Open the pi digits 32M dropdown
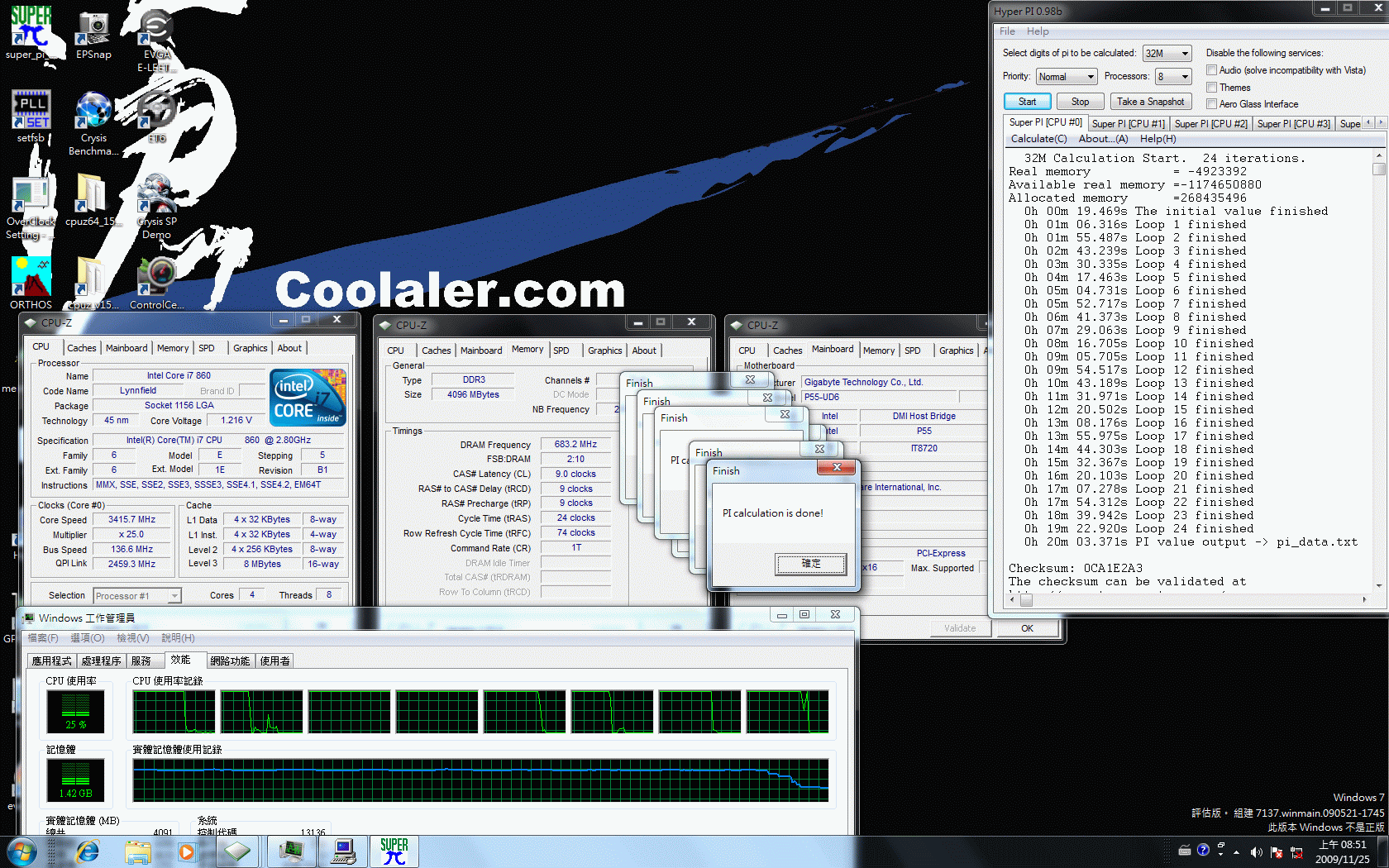The height and width of the screenshot is (868, 1389). 1167,53
